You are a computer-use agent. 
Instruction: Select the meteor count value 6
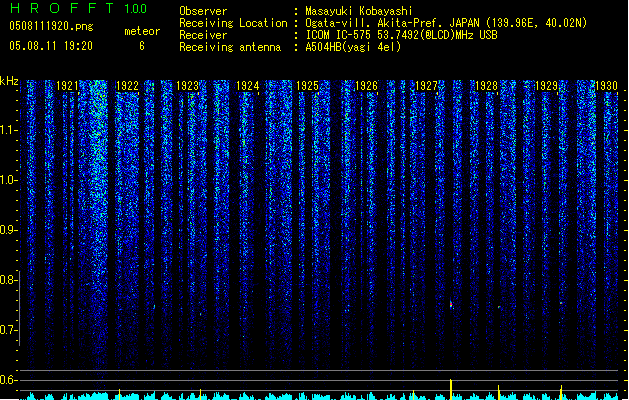(x=142, y=46)
